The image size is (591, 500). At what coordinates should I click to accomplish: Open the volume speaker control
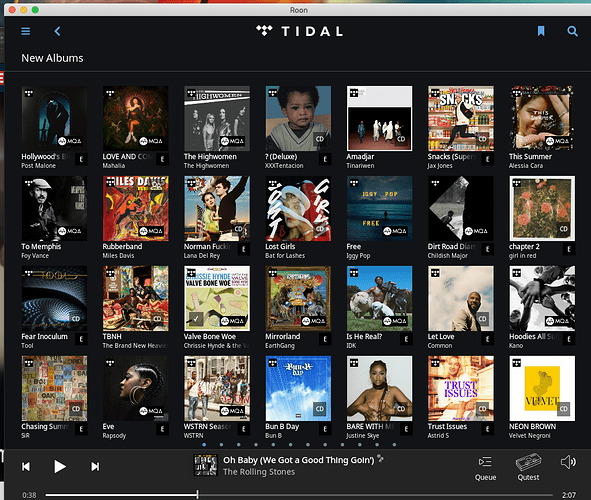click(x=568, y=462)
